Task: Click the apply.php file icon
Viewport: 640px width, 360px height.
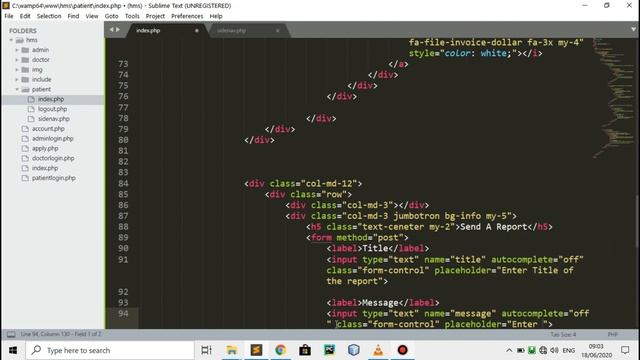Action: click(x=25, y=149)
